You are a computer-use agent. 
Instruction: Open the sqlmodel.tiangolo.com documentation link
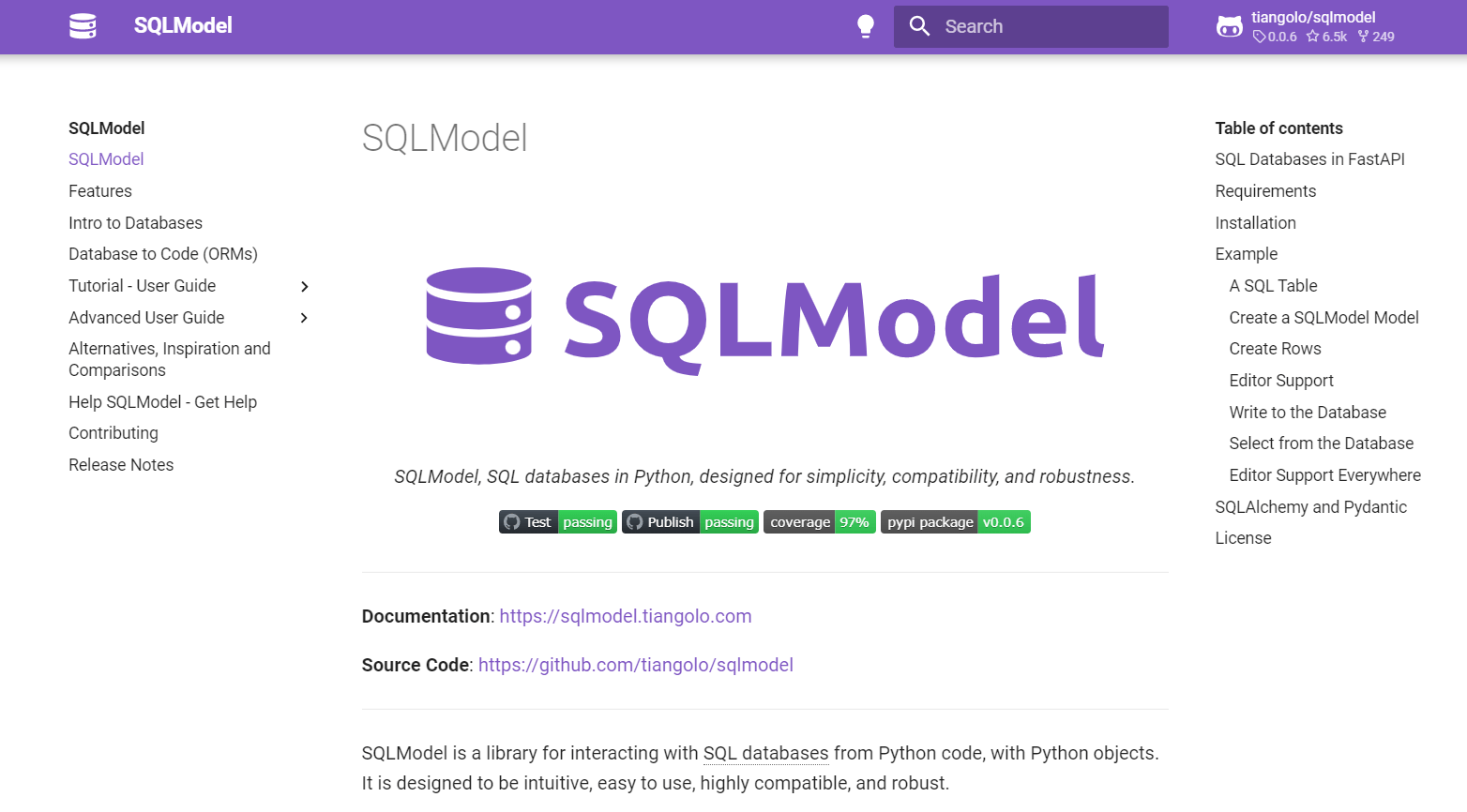[x=625, y=616]
